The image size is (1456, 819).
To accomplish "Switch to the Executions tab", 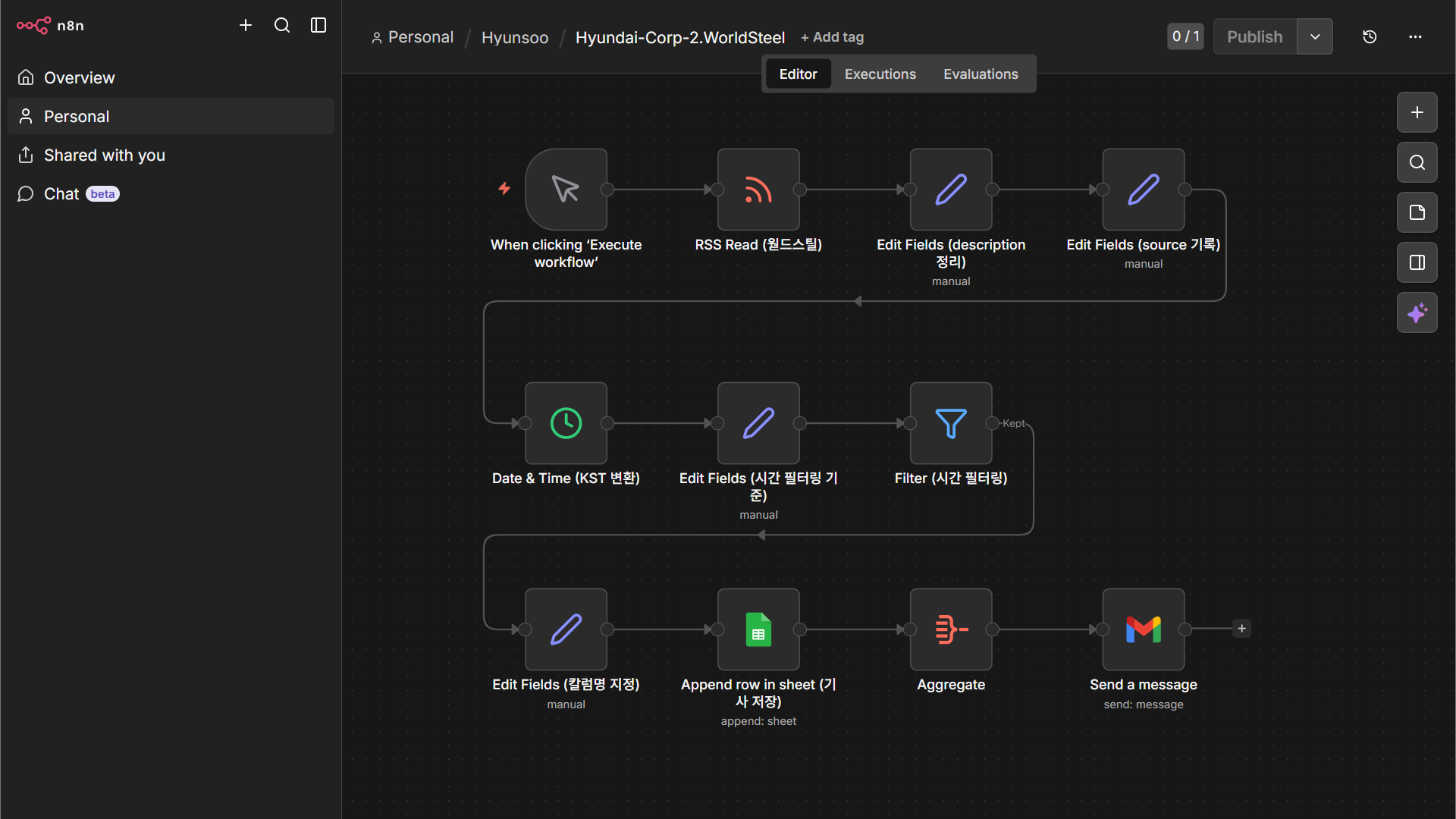I will click(x=880, y=74).
